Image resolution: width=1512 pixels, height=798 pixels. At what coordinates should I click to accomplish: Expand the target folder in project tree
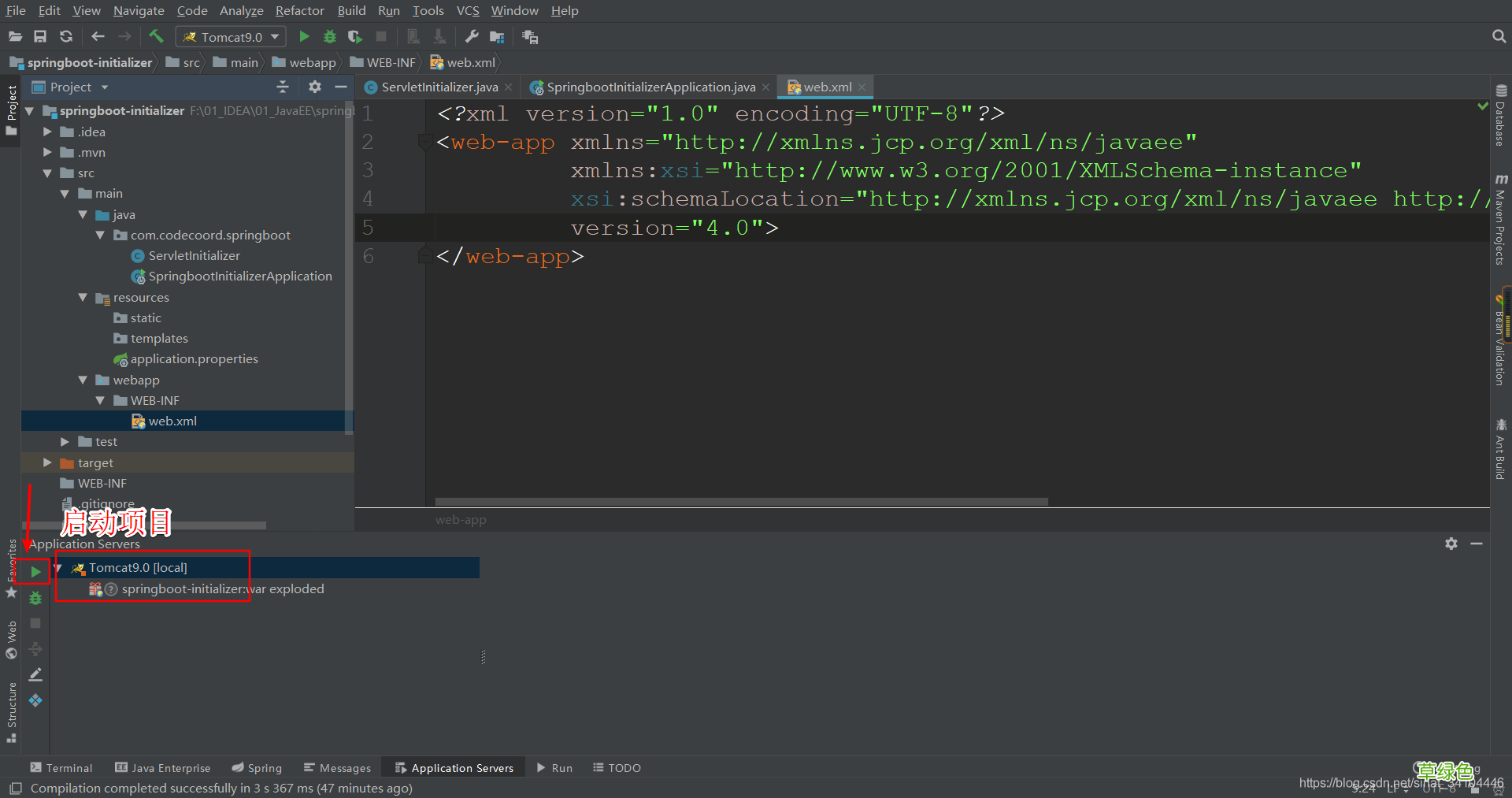click(x=47, y=462)
